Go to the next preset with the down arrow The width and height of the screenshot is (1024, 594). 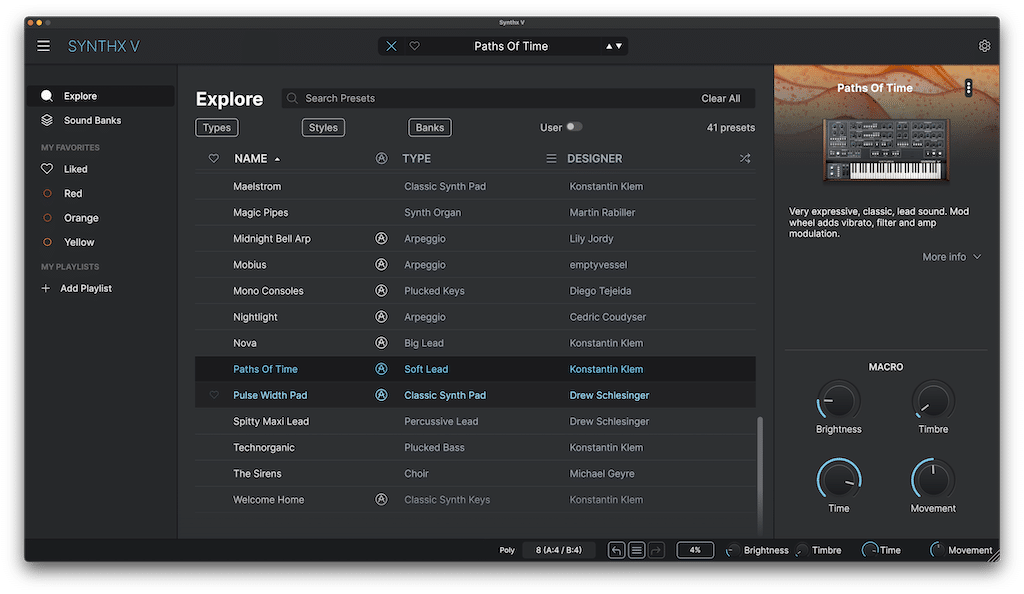618,46
